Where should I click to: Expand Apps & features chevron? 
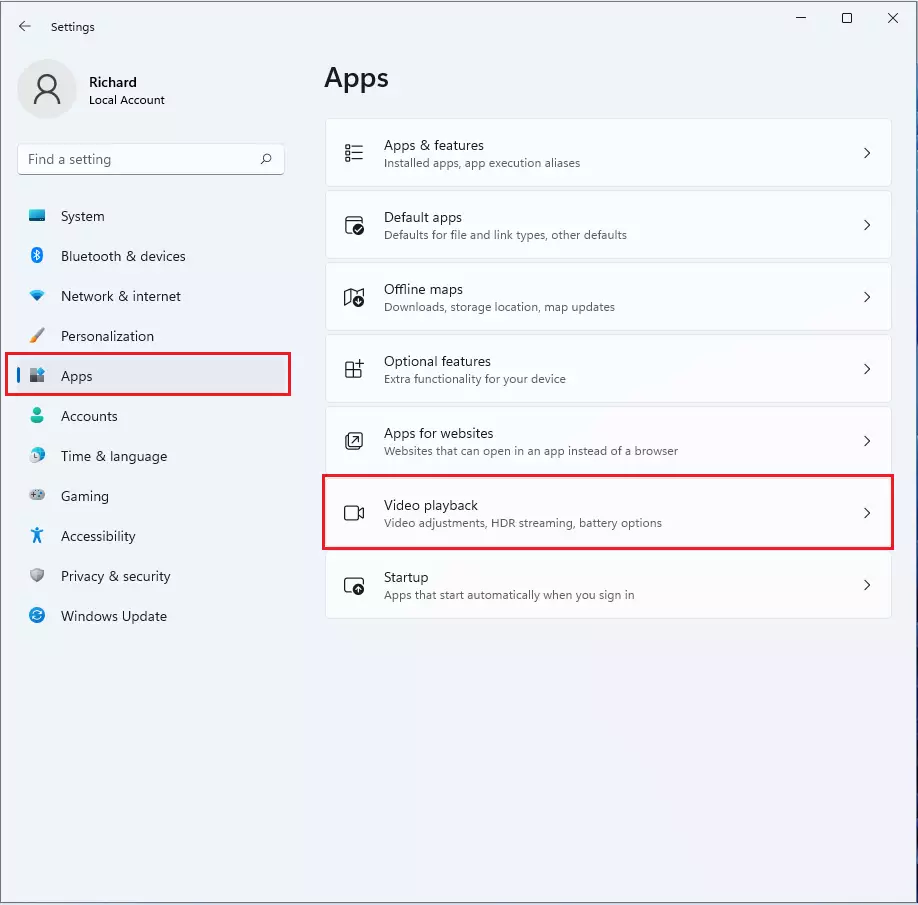coord(867,153)
